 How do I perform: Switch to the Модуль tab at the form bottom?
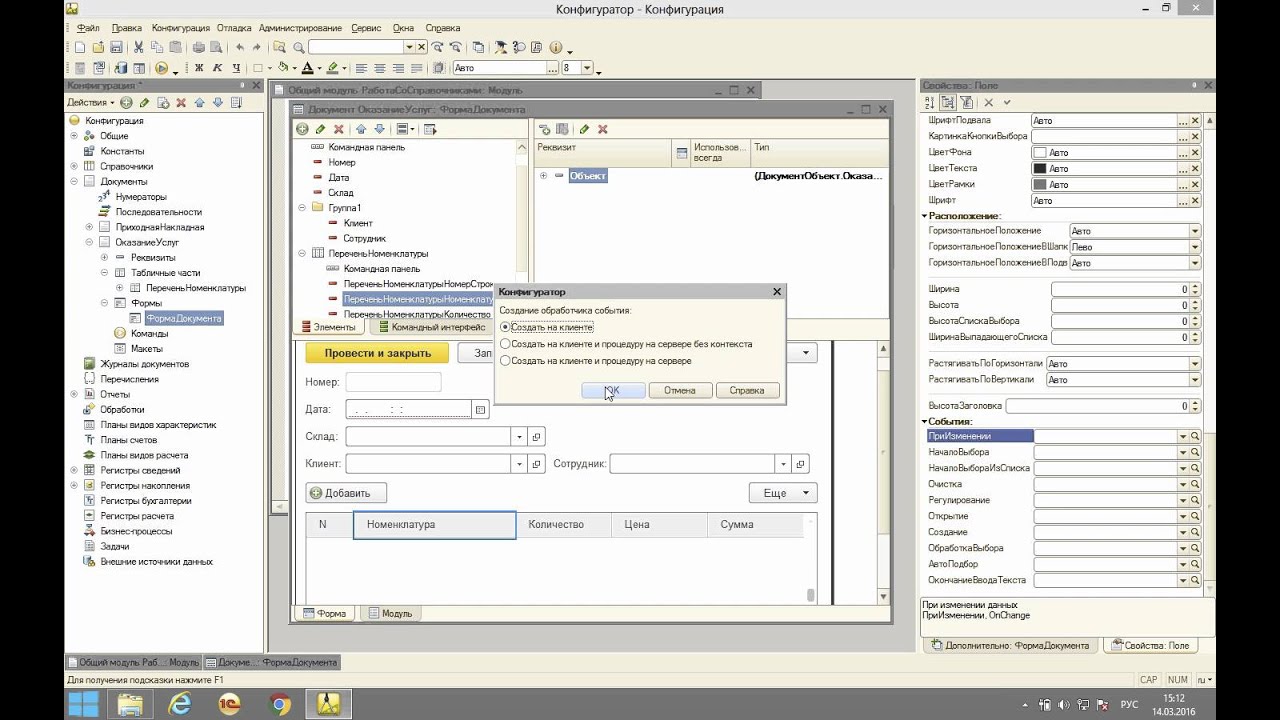390,613
